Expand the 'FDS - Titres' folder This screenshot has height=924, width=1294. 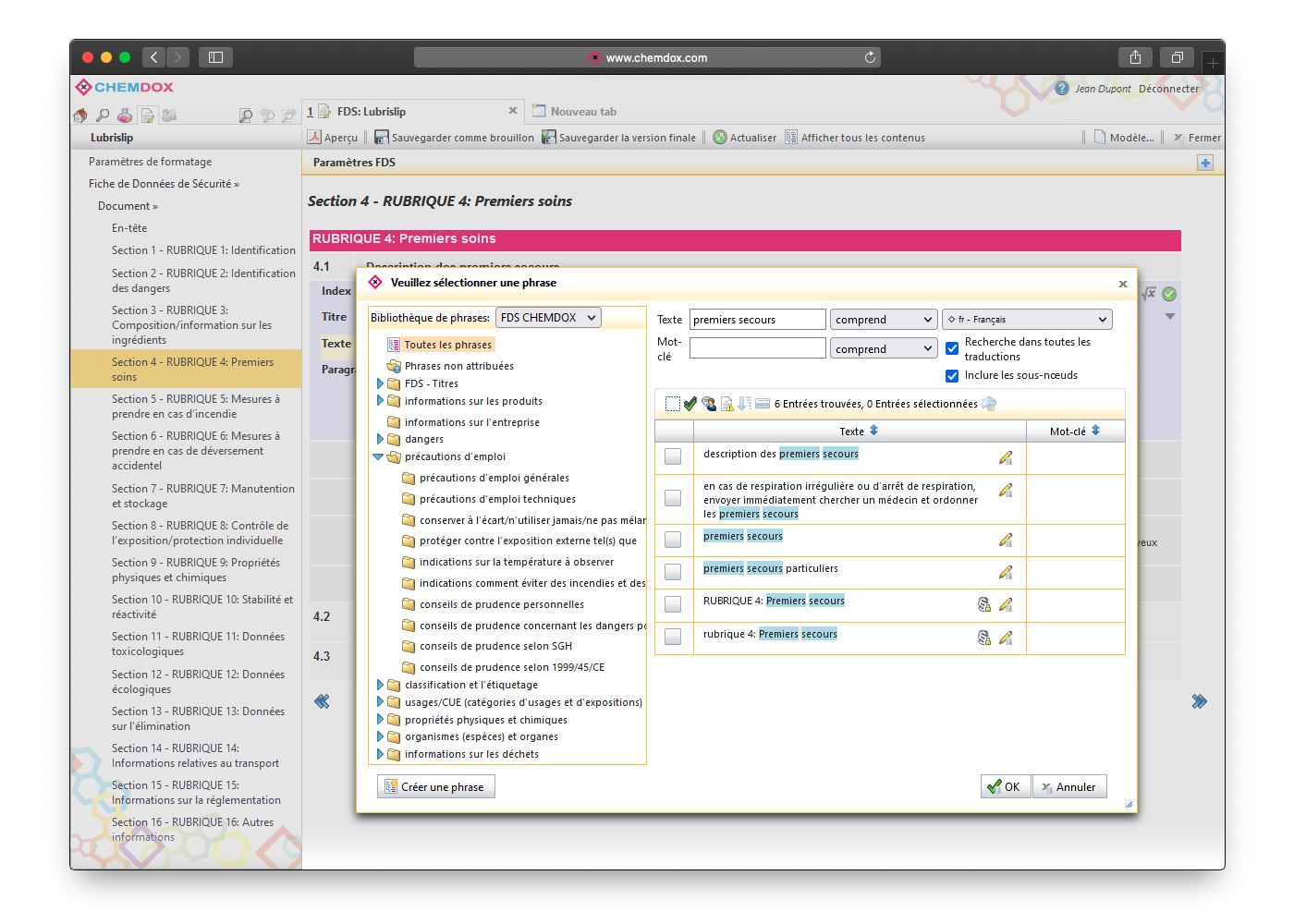[x=380, y=383]
